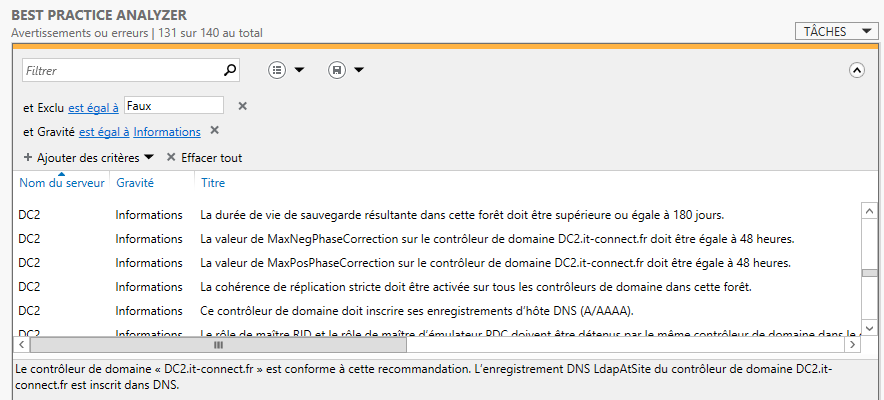Sort by Gravité column header
This screenshot has height=400, width=884.
coord(135,184)
